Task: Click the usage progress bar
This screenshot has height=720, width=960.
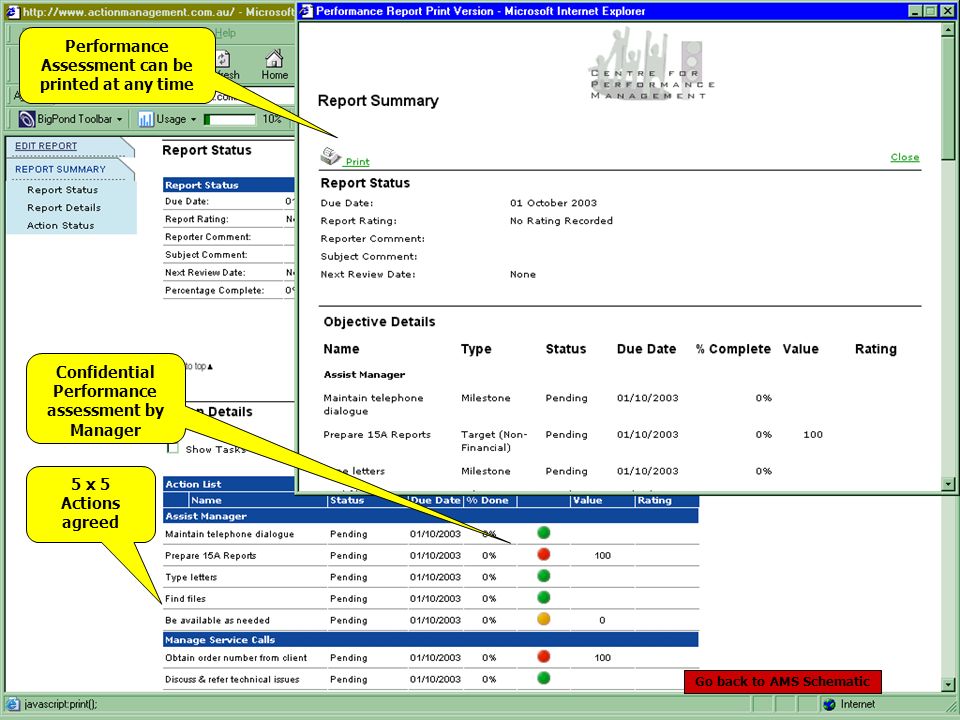Action: coord(230,119)
